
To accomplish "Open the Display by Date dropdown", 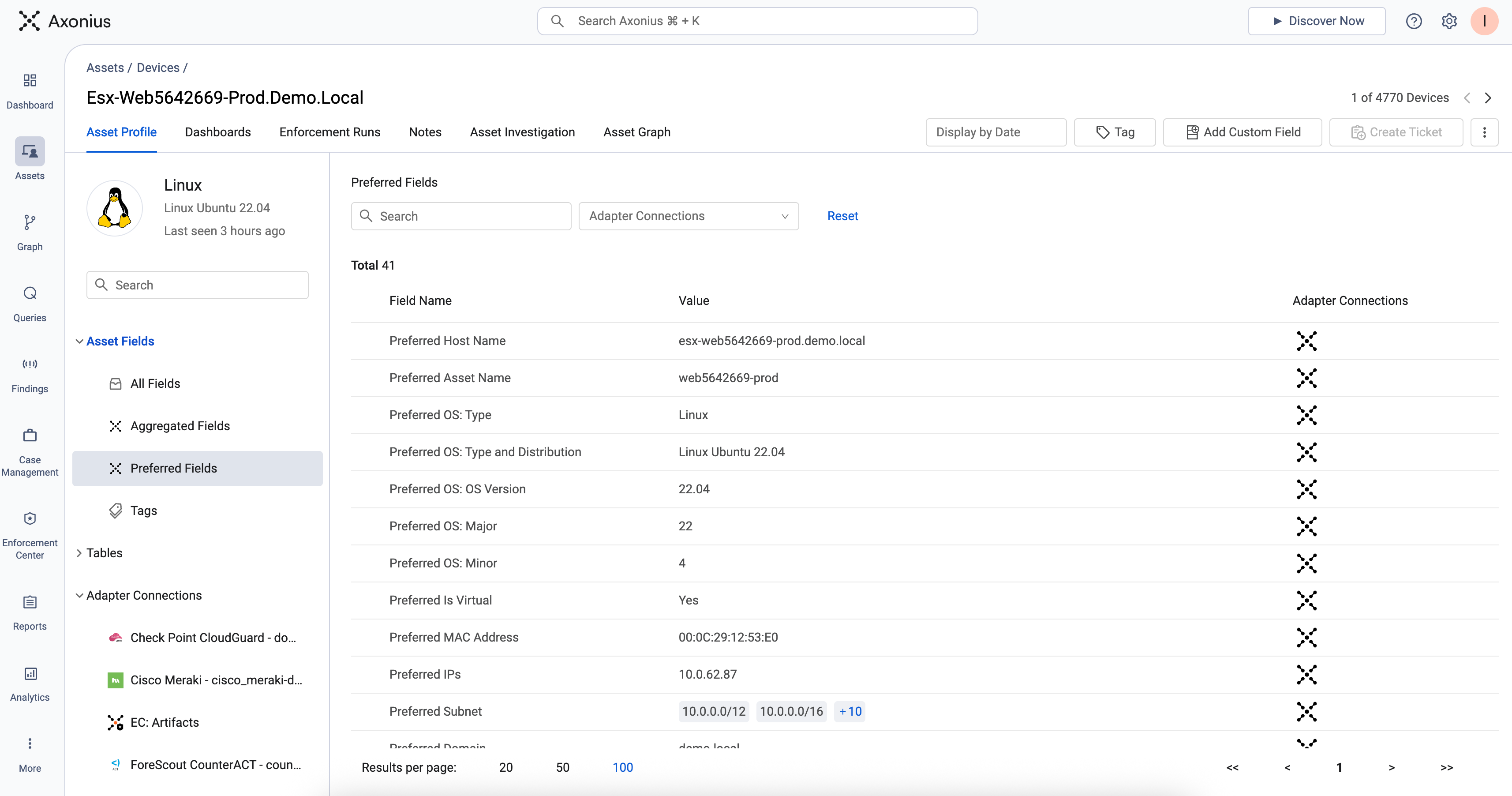I will (x=996, y=132).
